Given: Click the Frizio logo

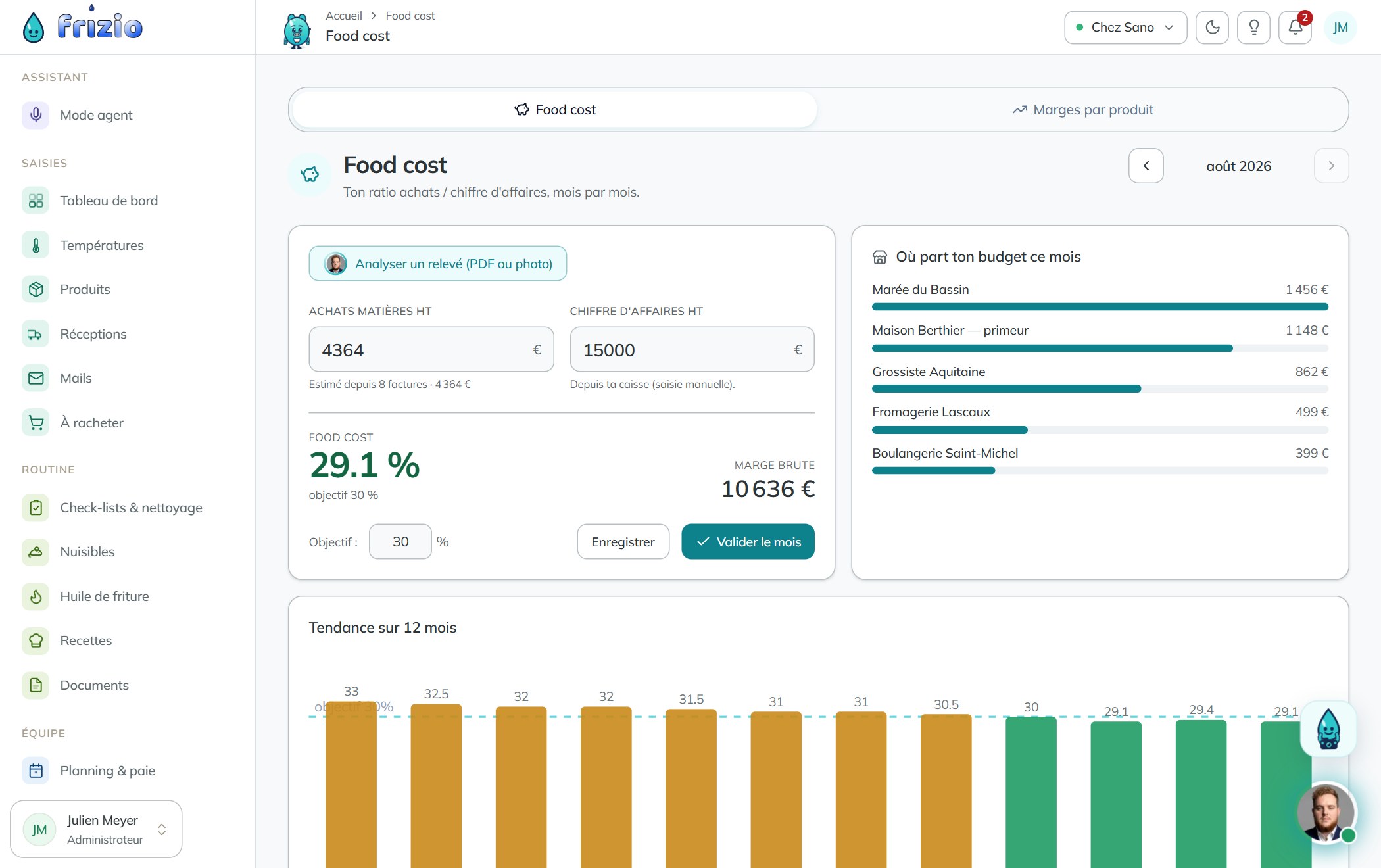Looking at the screenshot, I should click(x=83, y=26).
